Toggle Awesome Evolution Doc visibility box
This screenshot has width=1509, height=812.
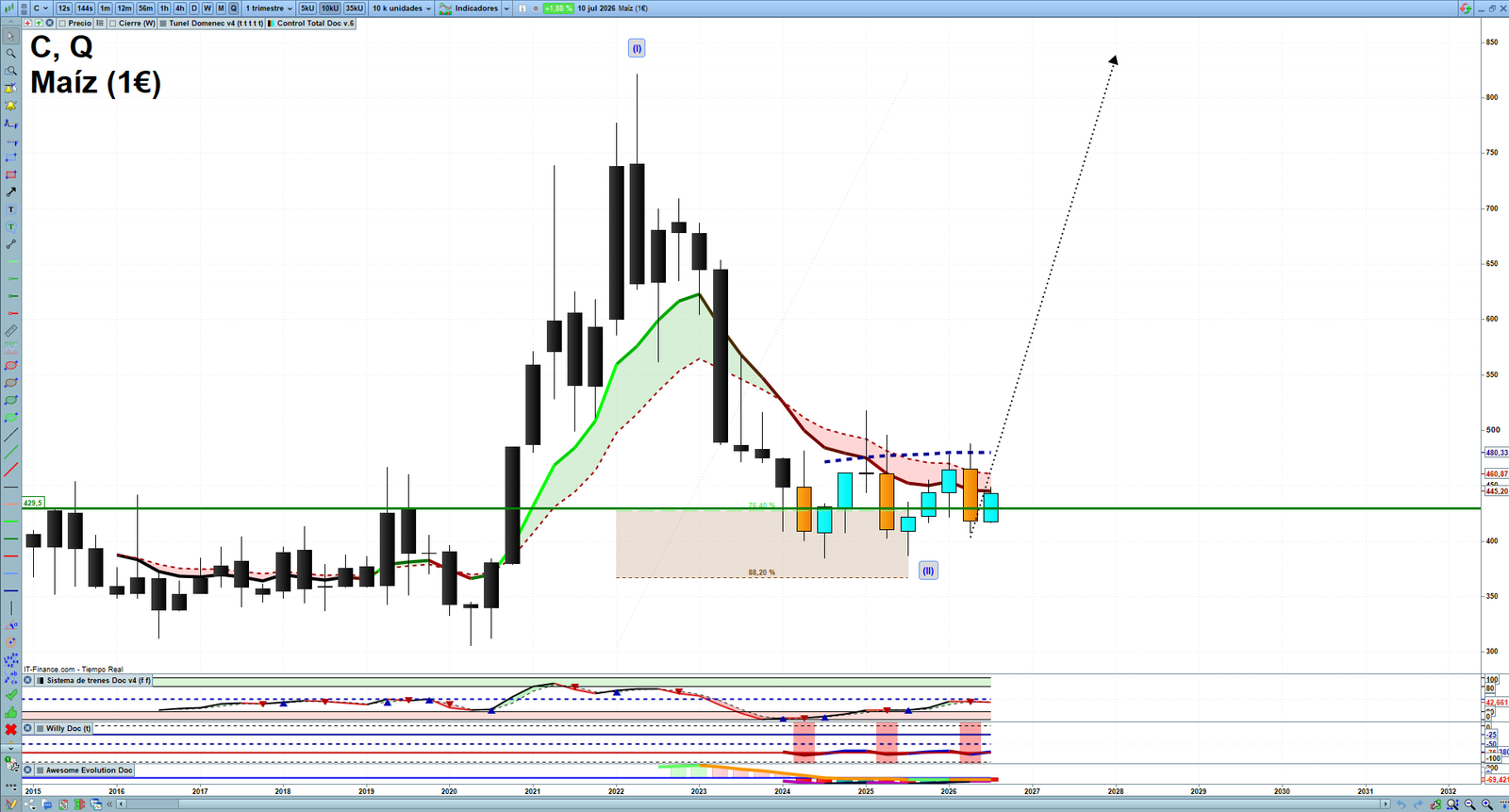tap(40, 771)
